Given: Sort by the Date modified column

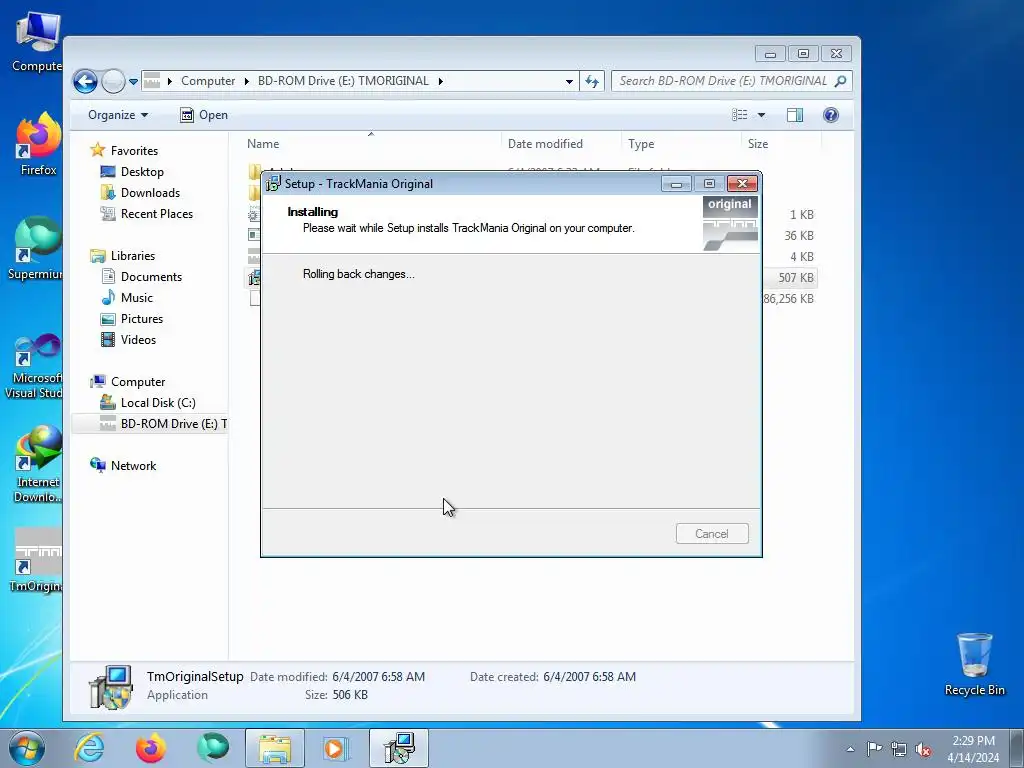Looking at the screenshot, I should (545, 144).
